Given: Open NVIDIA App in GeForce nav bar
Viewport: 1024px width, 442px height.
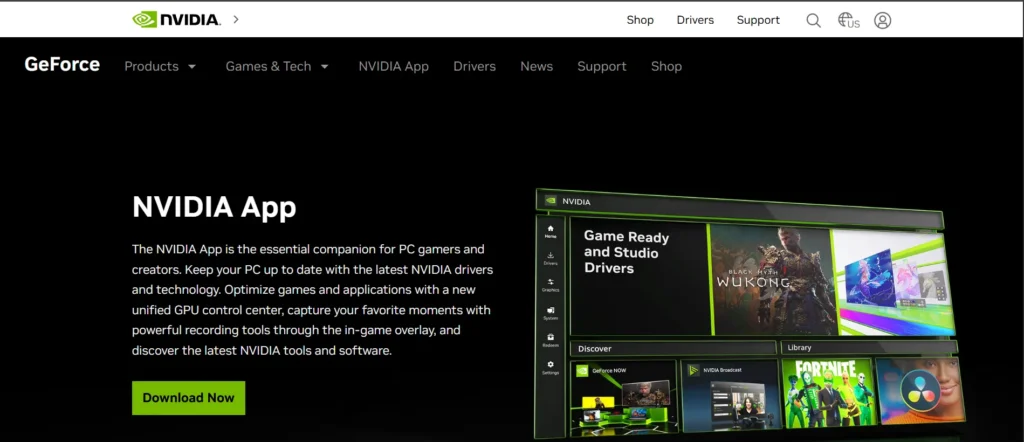Looking at the screenshot, I should pyautogui.click(x=393, y=66).
